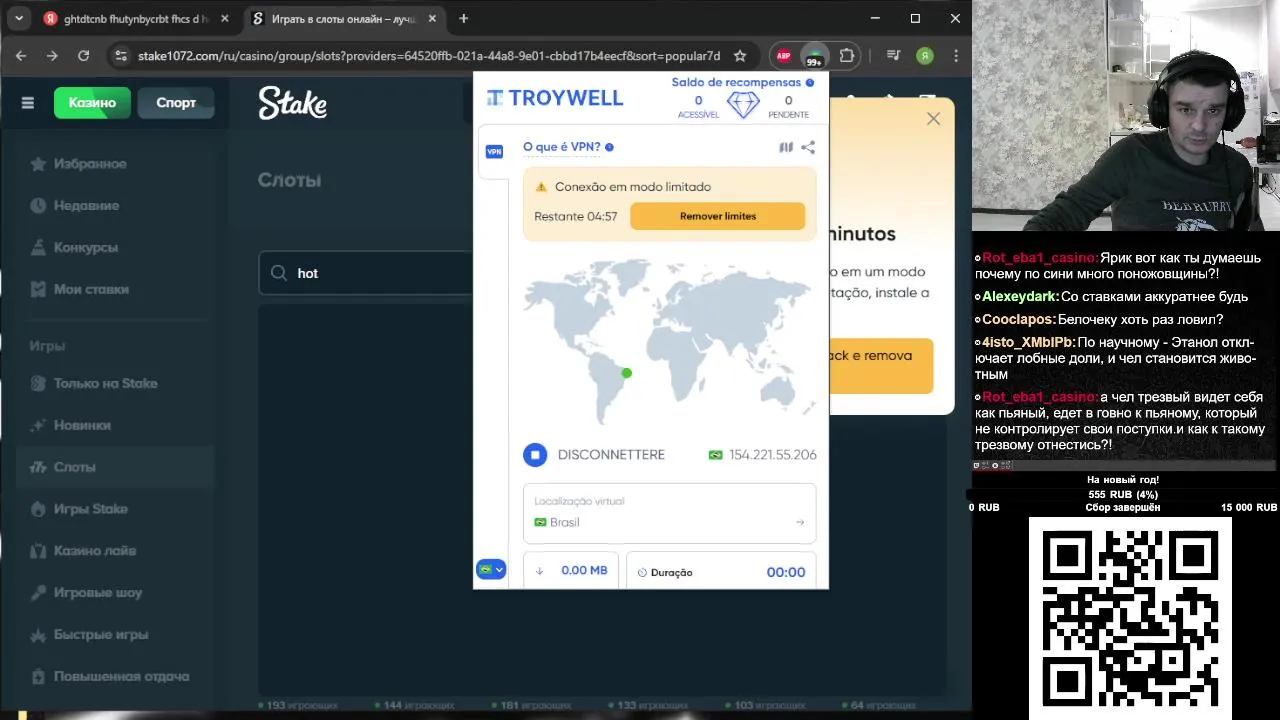Select Игровые шоу category
Image resolution: width=1280 pixels, height=720 pixels.
pos(115,593)
